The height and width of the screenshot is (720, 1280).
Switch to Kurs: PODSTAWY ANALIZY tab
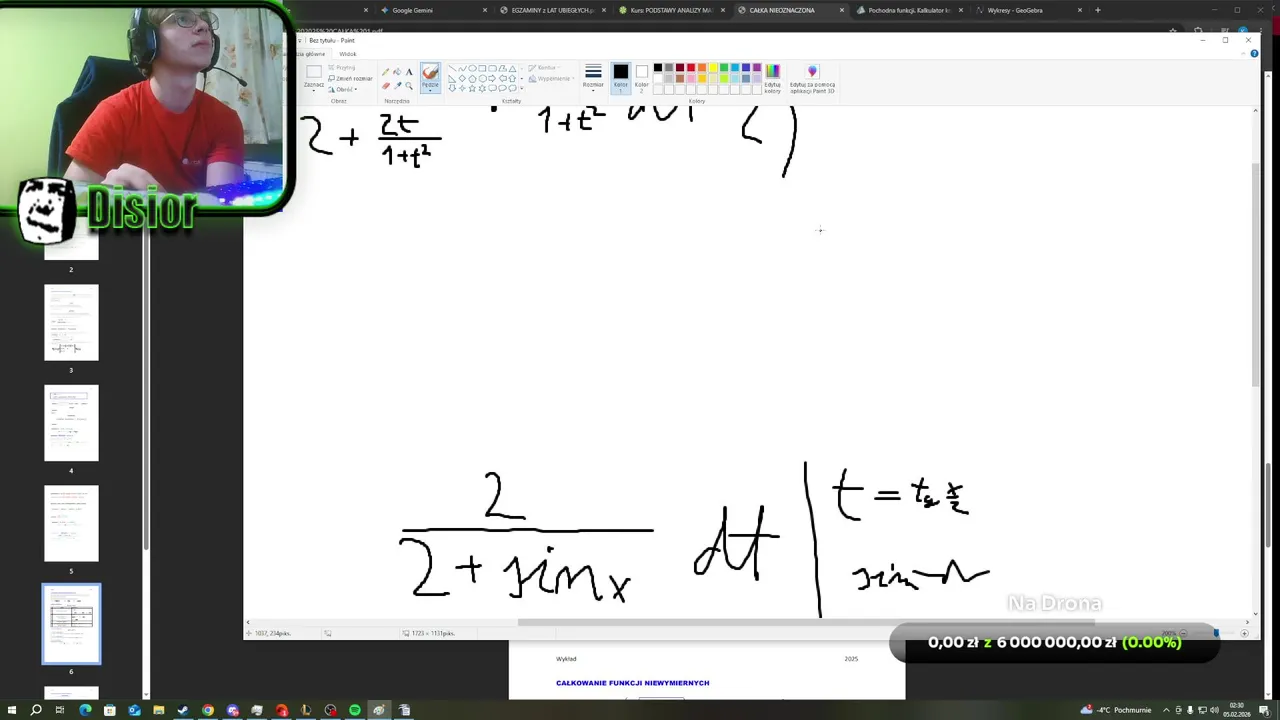coord(670,10)
